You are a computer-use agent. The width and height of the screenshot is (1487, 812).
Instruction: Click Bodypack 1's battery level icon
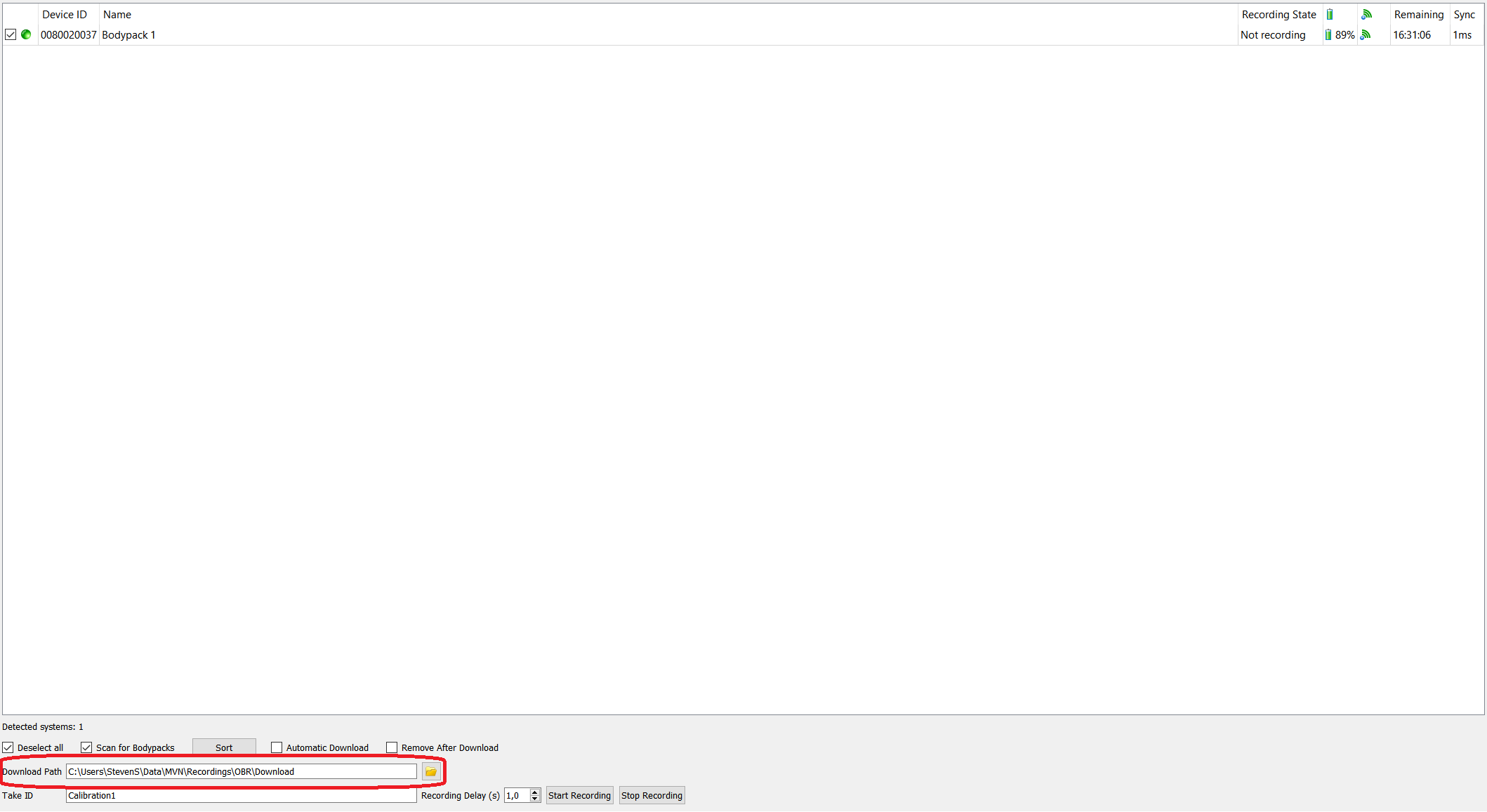tap(1328, 35)
